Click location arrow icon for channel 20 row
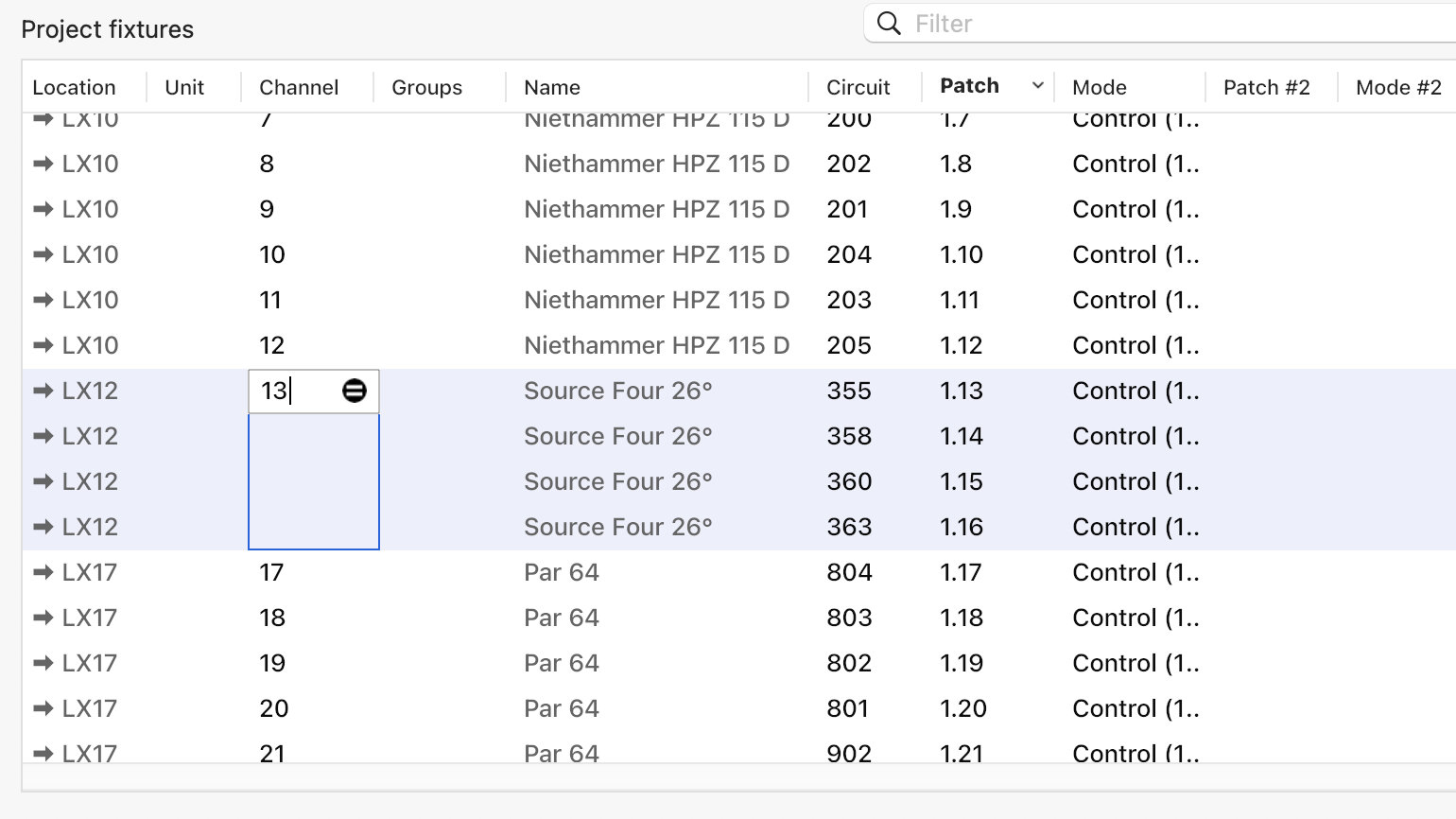The width and height of the screenshot is (1456, 819). point(43,708)
